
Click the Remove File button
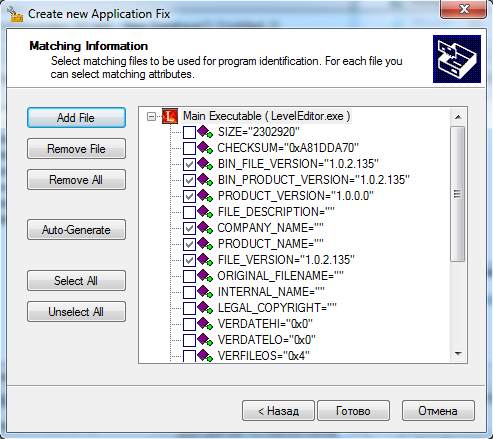[76, 149]
